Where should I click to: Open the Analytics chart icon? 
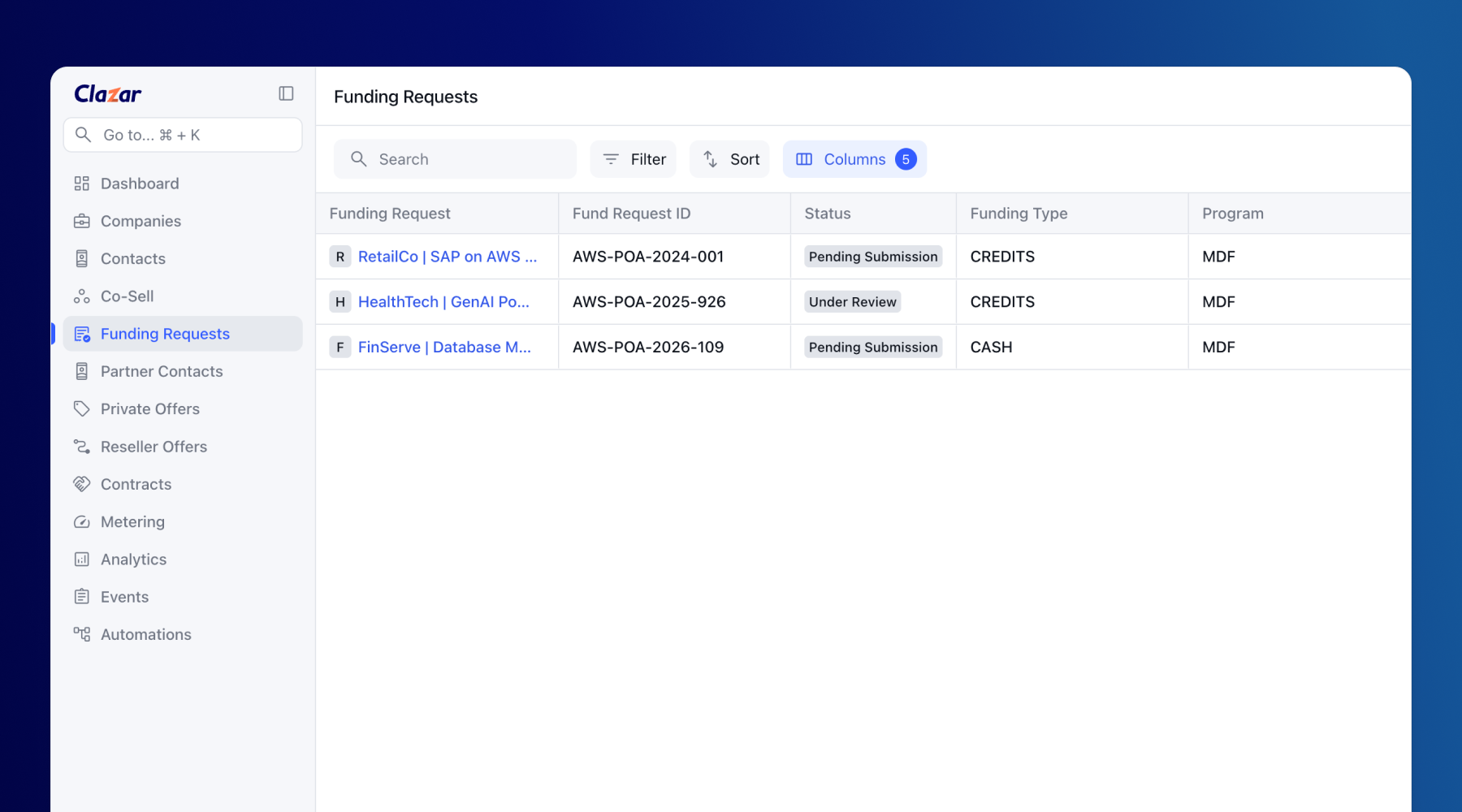[81, 559]
